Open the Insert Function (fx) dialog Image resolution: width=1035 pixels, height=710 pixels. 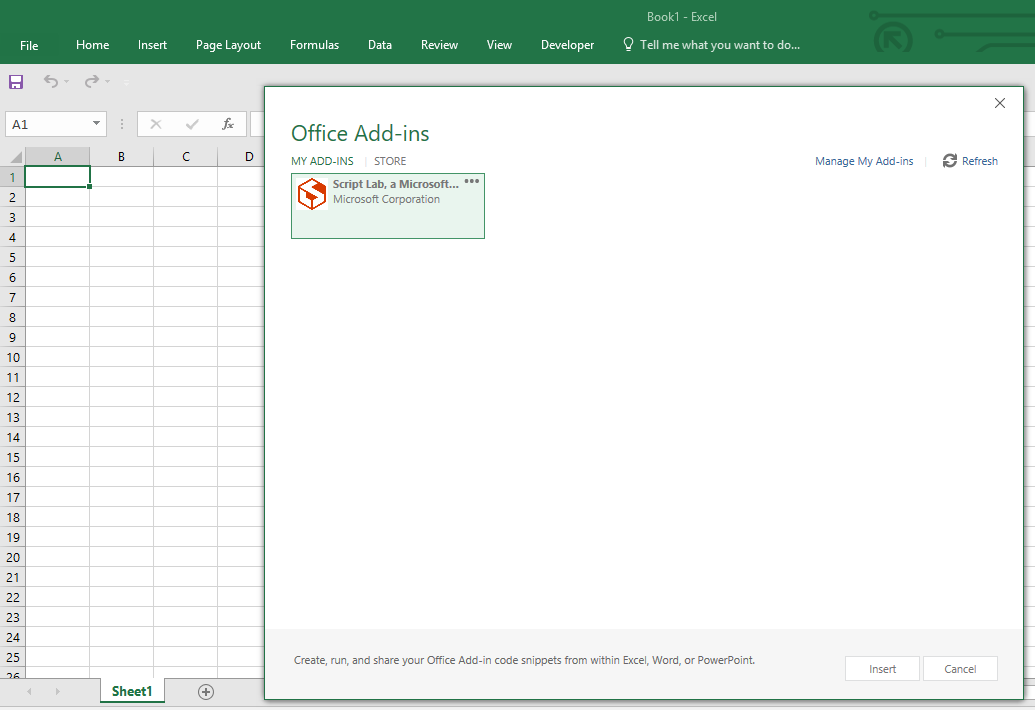click(227, 123)
